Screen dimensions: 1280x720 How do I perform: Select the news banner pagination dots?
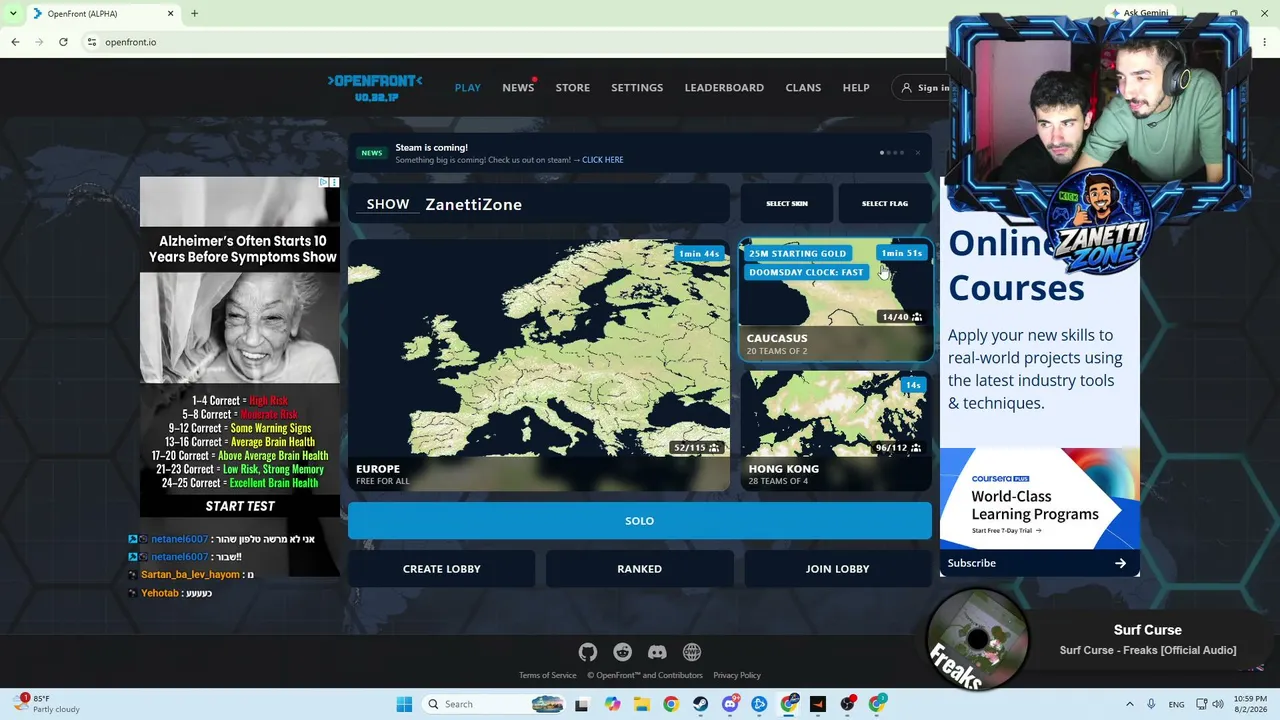(892, 153)
